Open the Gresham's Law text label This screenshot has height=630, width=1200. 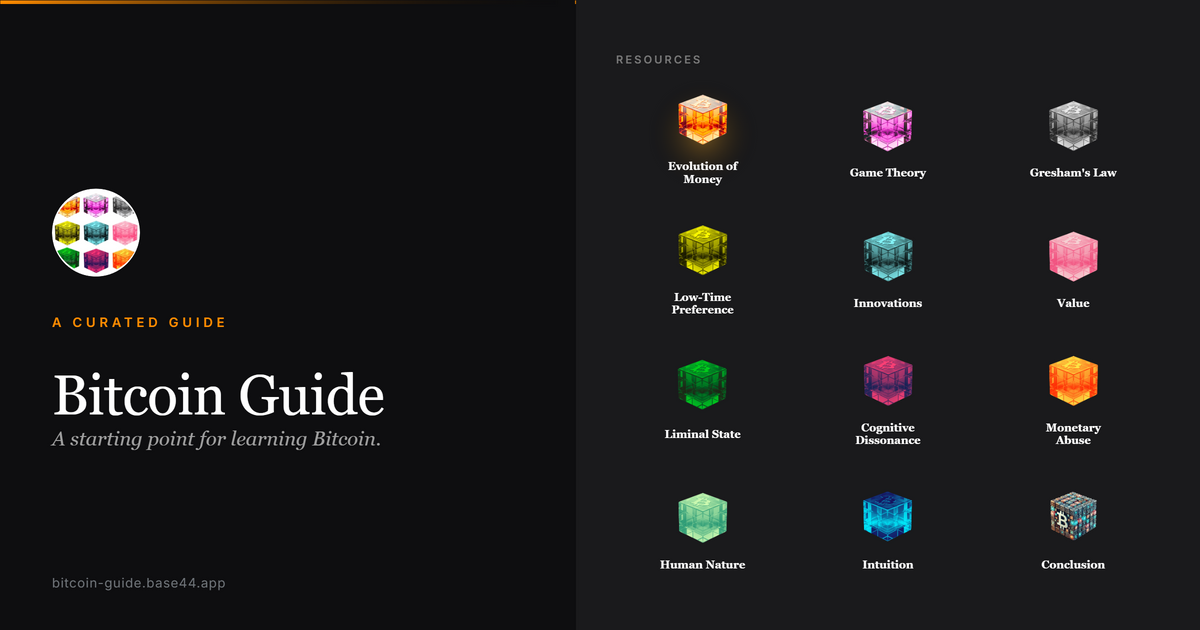pos(1073,173)
